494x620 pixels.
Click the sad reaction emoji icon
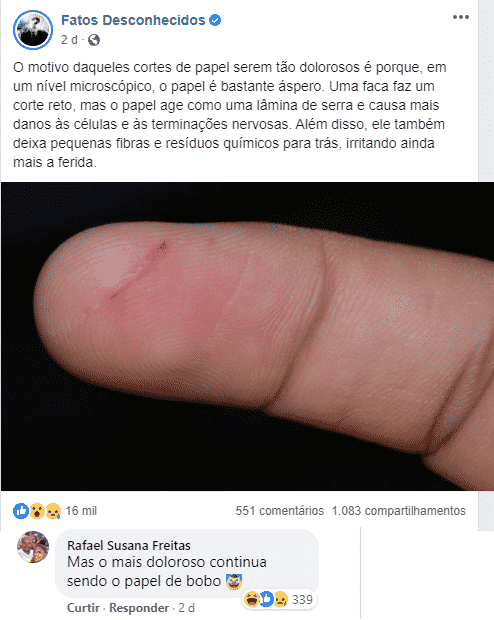pyautogui.click(x=53, y=511)
